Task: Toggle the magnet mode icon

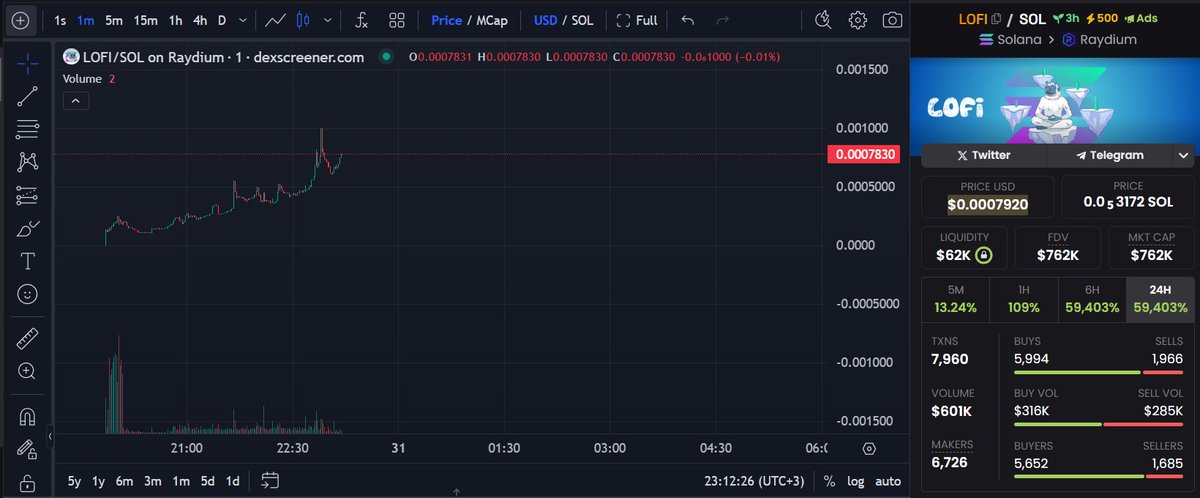Action: [27, 415]
